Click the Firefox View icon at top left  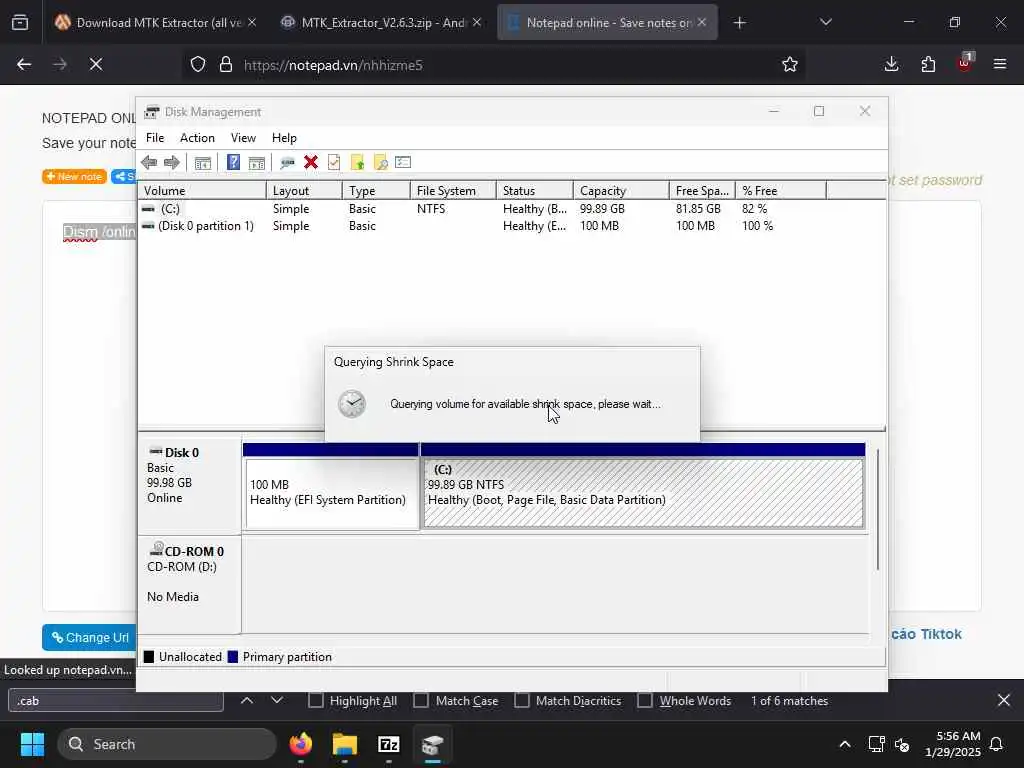point(20,22)
